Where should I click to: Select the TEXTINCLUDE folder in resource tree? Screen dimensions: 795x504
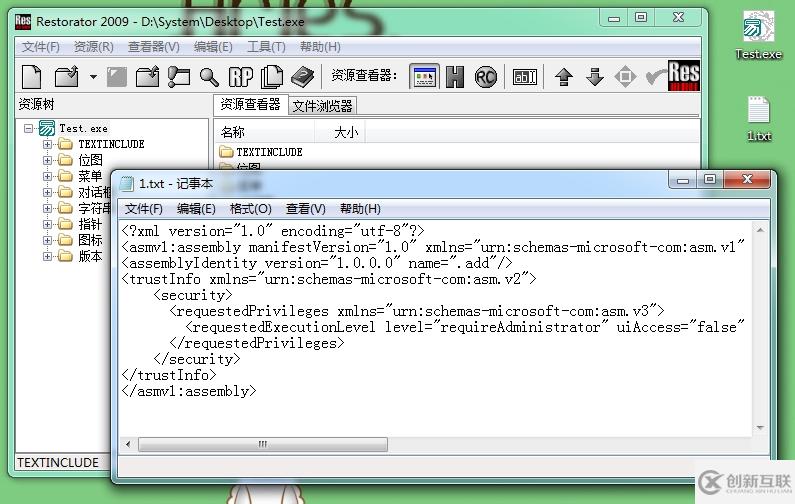pyautogui.click(x=111, y=145)
